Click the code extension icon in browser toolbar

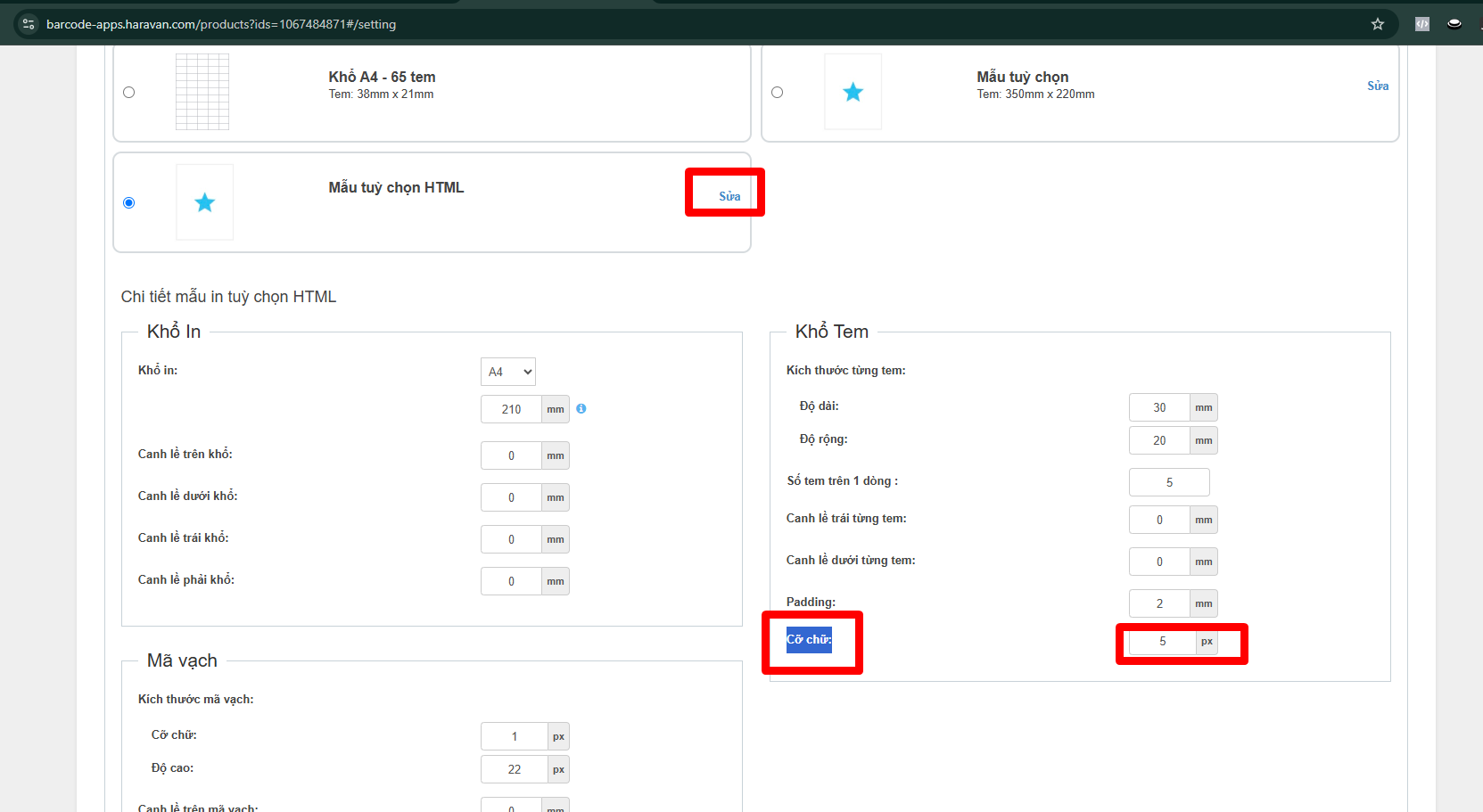coord(1422,24)
